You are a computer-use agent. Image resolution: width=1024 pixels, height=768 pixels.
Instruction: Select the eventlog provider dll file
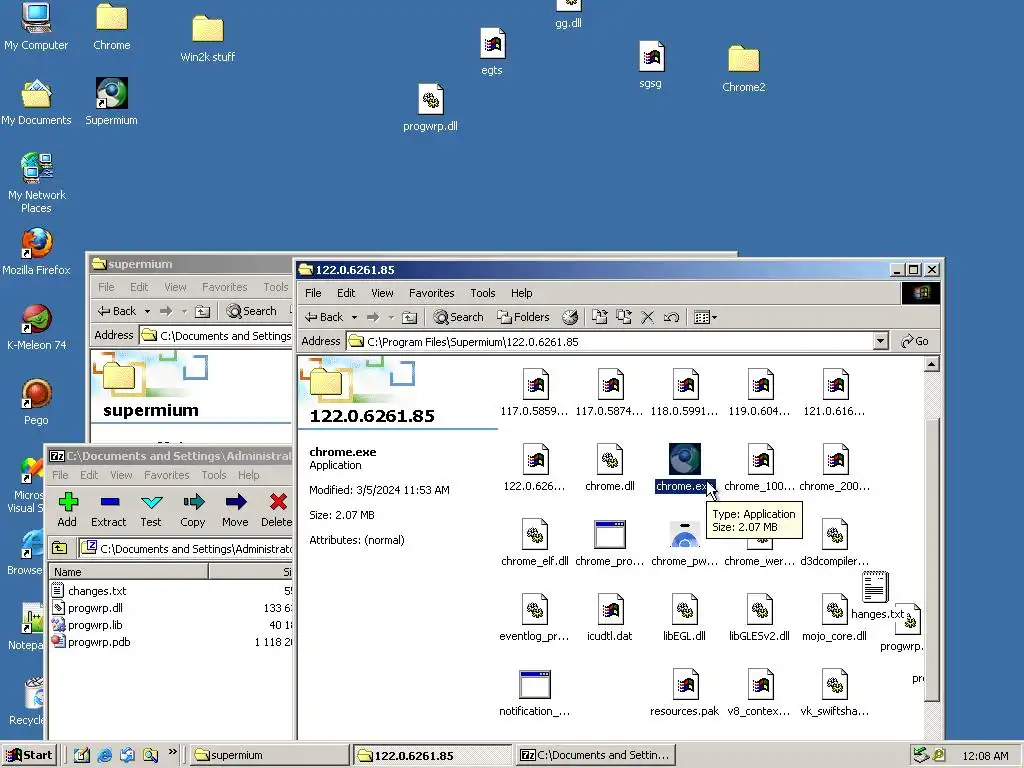pyautogui.click(x=535, y=609)
